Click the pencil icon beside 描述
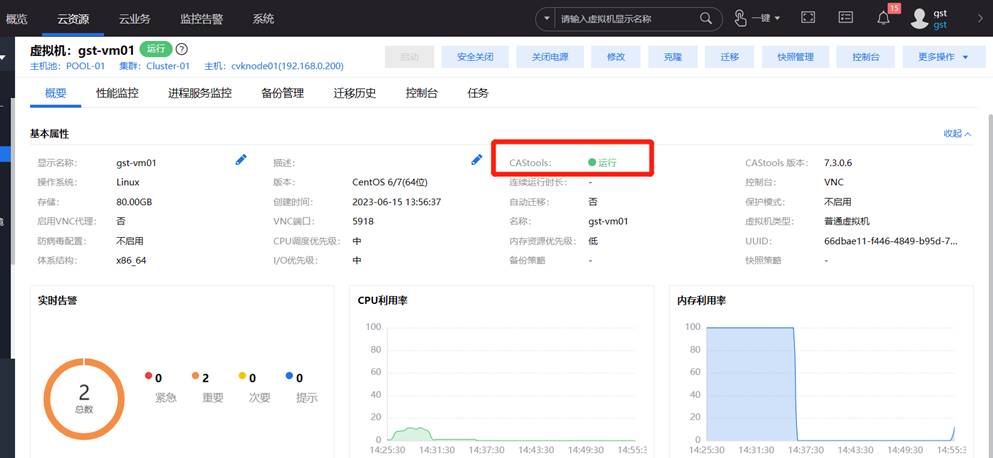This screenshot has width=993, height=458. point(477,160)
